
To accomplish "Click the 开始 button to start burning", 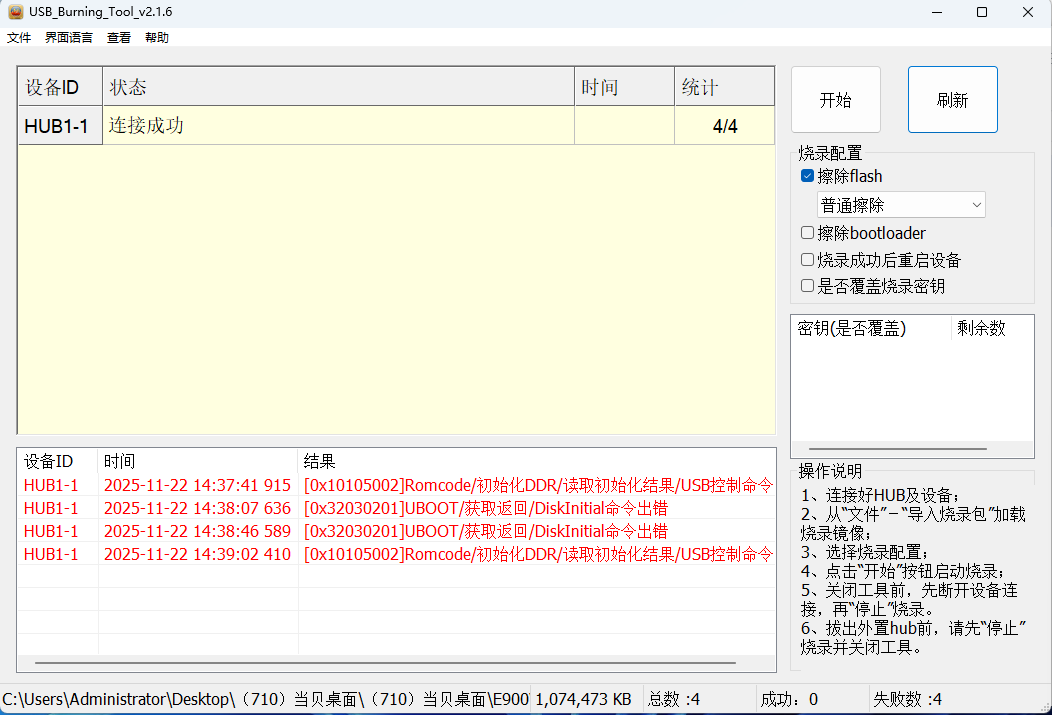I will click(835, 99).
